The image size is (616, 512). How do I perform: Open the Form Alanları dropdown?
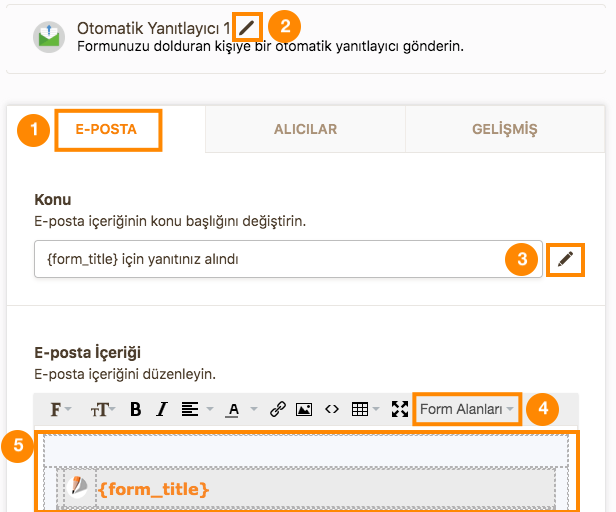(467, 409)
